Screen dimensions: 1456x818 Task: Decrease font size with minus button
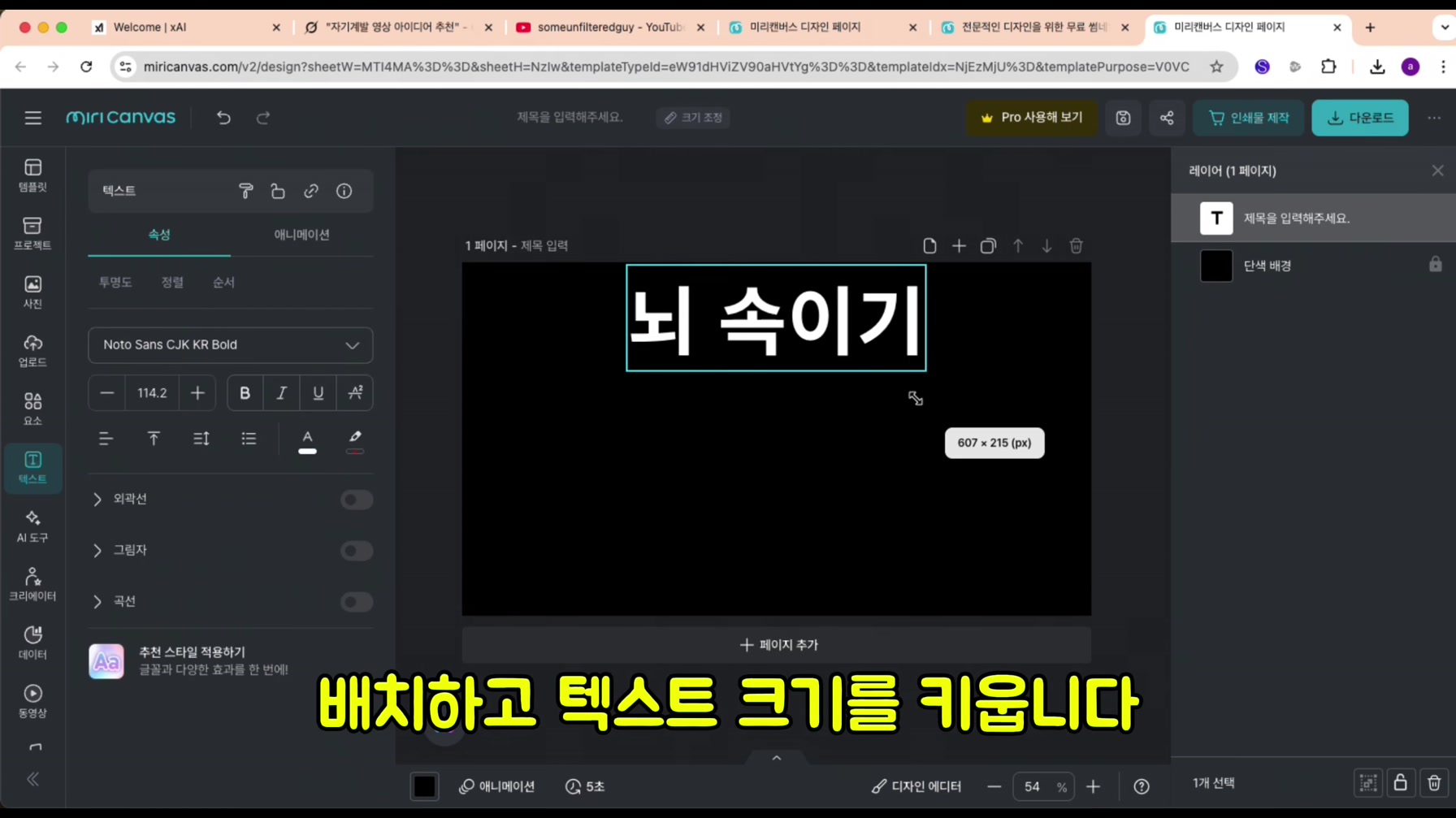click(106, 393)
